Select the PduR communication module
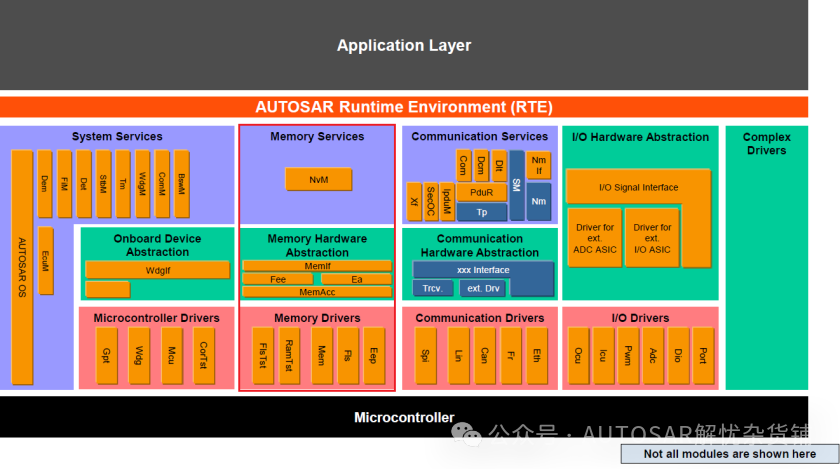Screen dimensions: 840x469 click(x=481, y=193)
